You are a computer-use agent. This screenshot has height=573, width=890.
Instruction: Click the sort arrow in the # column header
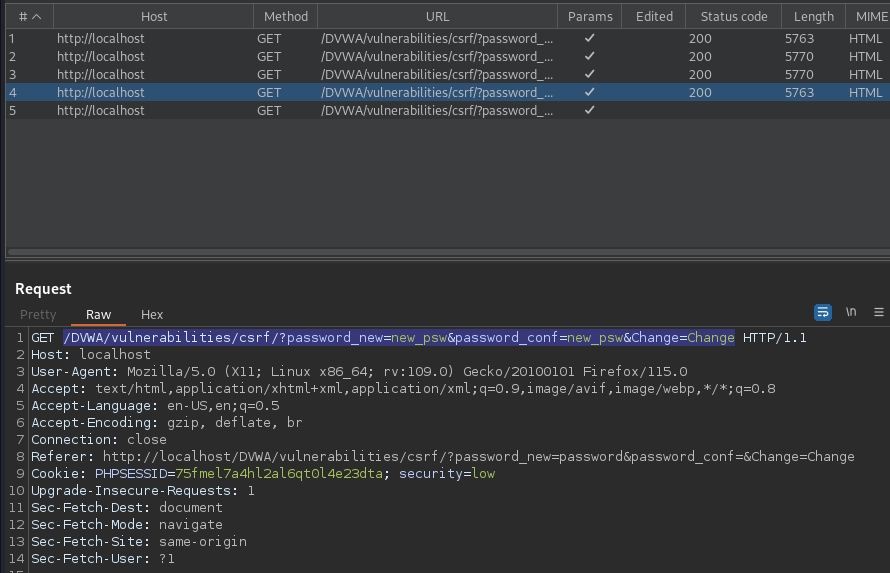[37, 17]
